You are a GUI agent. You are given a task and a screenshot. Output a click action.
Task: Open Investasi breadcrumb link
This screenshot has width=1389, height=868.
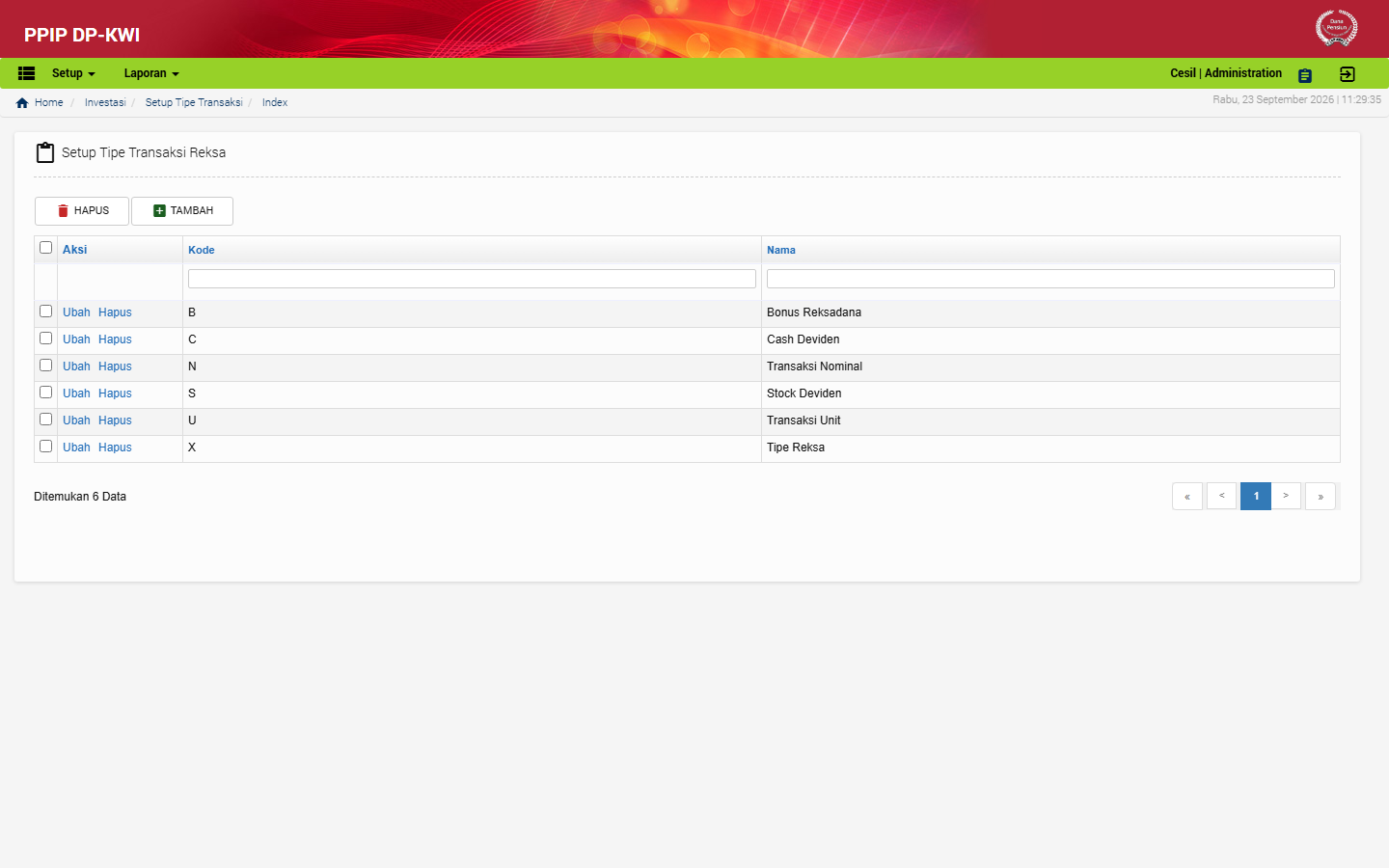point(105,102)
